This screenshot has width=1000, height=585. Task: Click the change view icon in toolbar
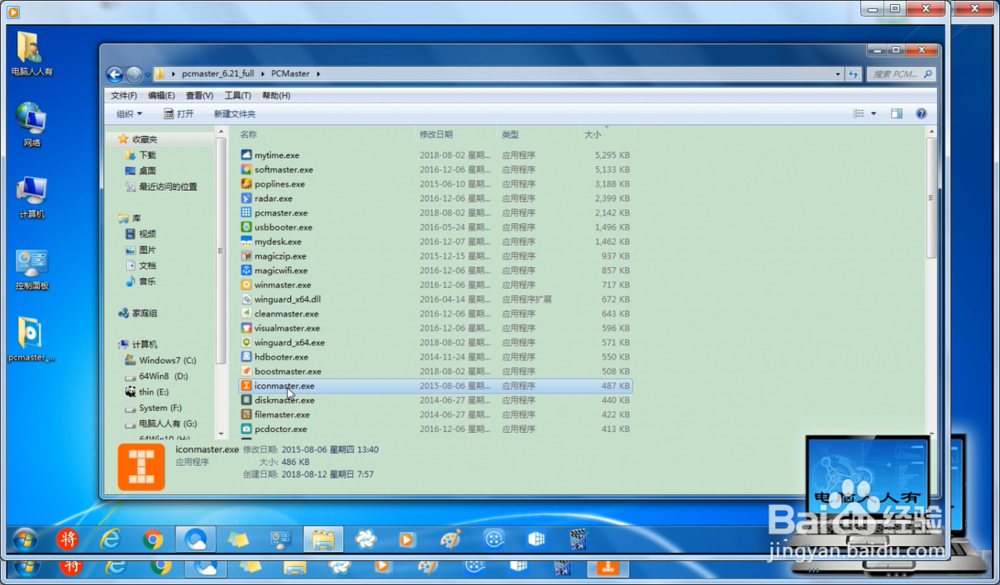(x=859, y=114)
